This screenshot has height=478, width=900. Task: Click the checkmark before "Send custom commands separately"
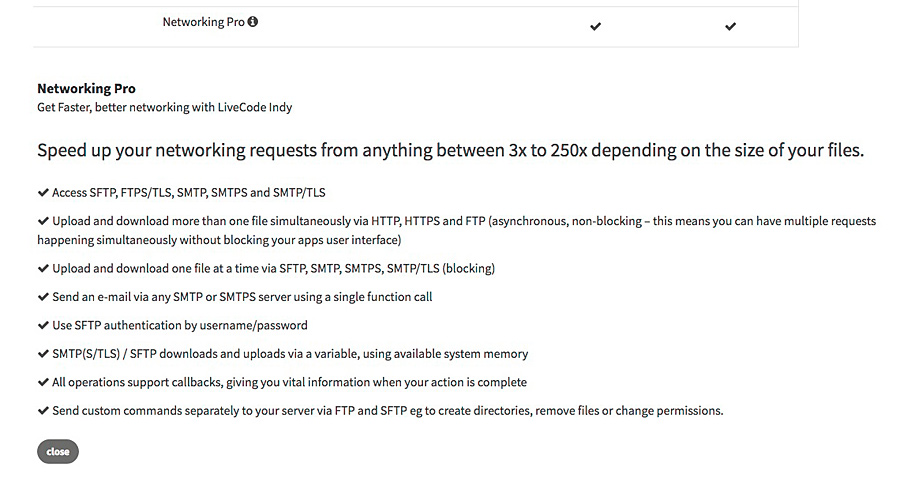43,410
